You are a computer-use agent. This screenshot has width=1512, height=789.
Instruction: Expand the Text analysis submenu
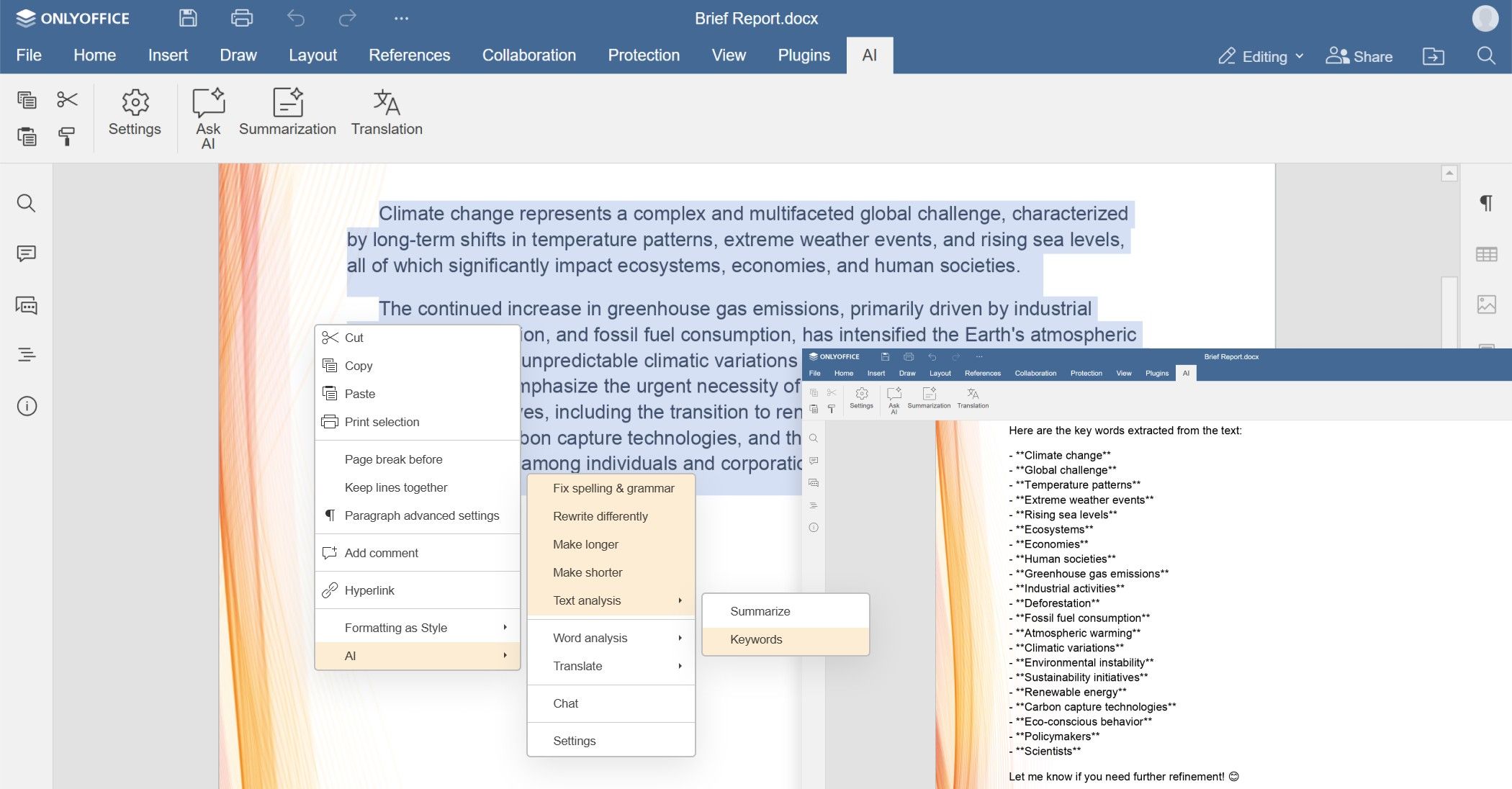[x=611, y=600]
